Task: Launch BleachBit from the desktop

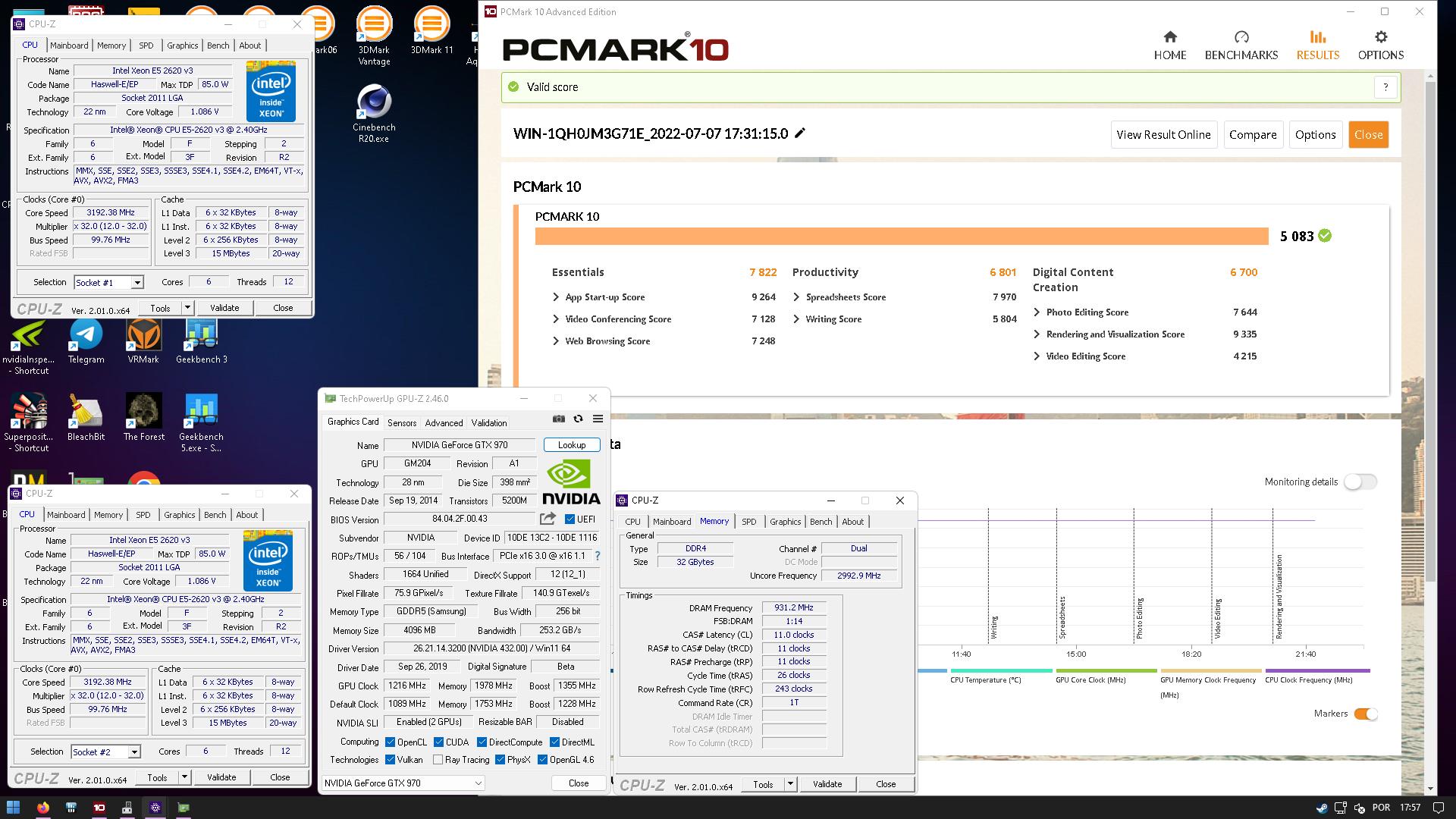Action: click(86, 417)
